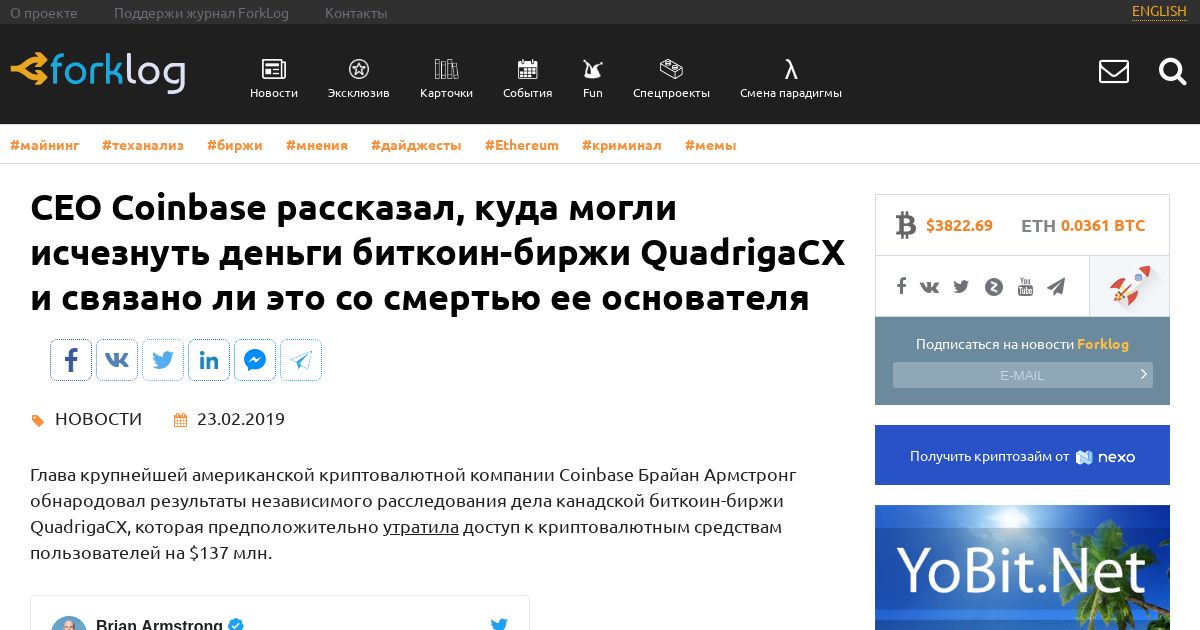Image resolution: width=1200 pixels, height=630 pixels.
Task: Share the article via Telegram
Action: [x=301, y=360]
